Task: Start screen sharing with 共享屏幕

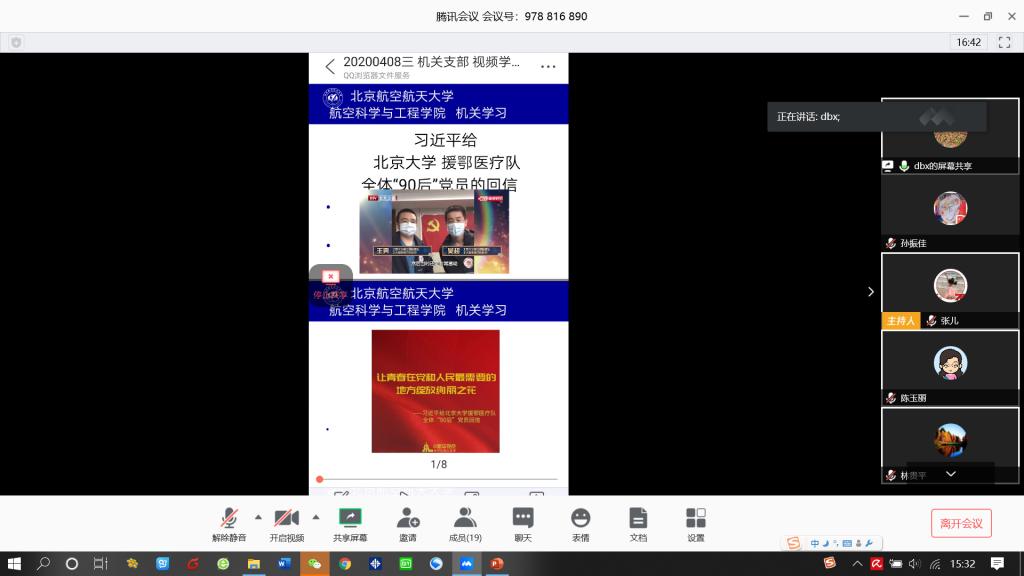Action: pos(350,522)
